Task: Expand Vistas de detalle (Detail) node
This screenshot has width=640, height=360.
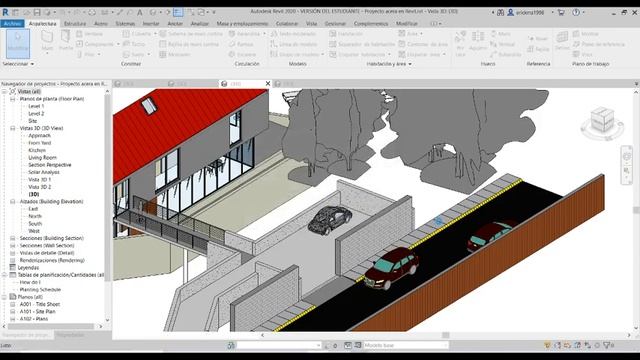Action: [13, 253]
